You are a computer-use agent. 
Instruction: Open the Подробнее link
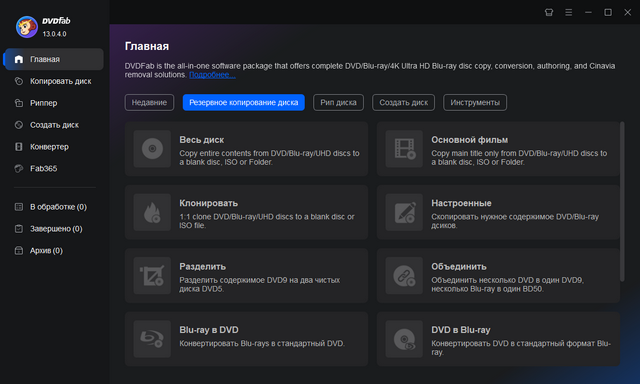(x=212, y=75)
